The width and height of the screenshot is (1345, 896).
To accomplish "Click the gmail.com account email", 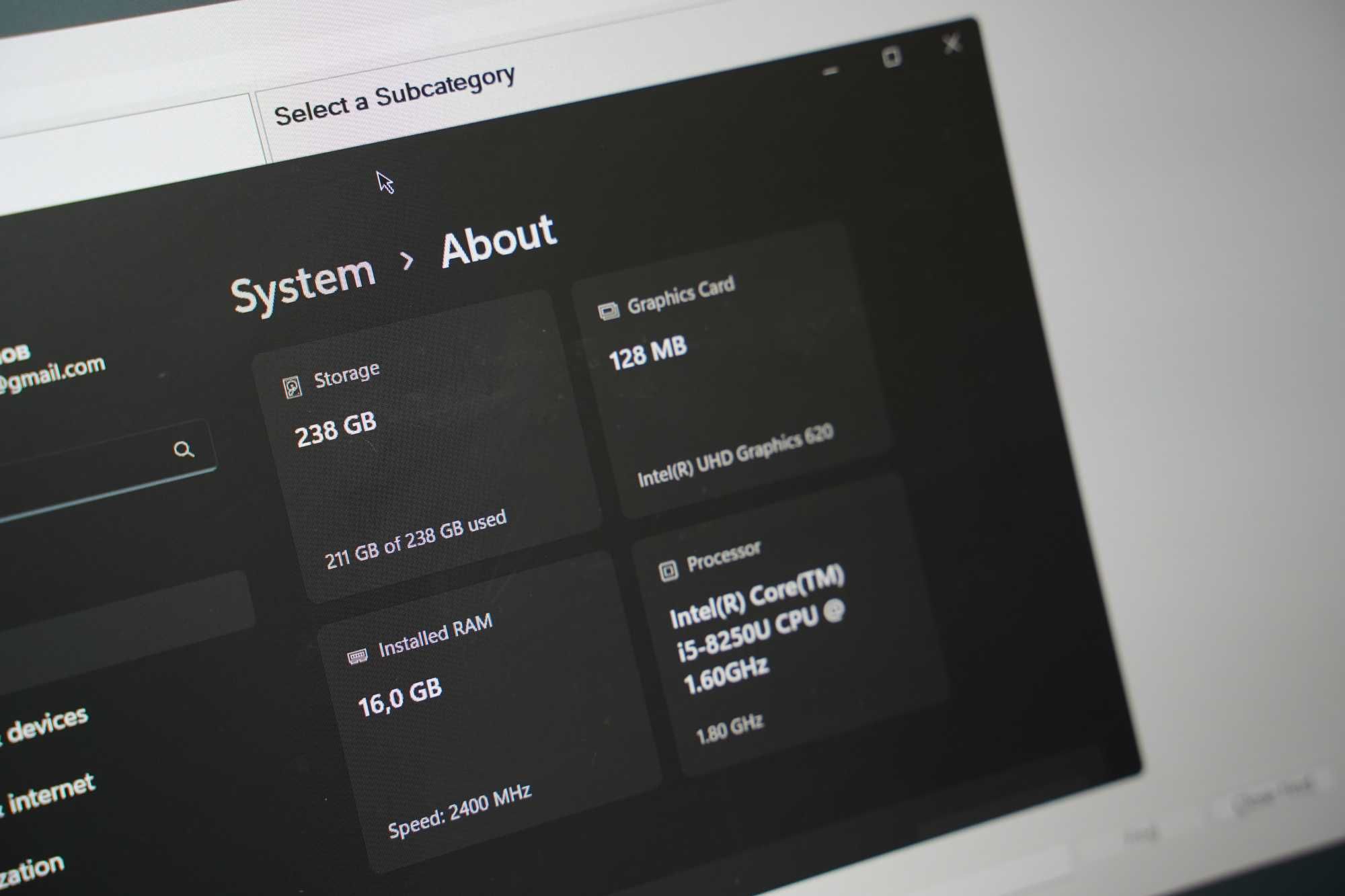I will click(52, 375).
